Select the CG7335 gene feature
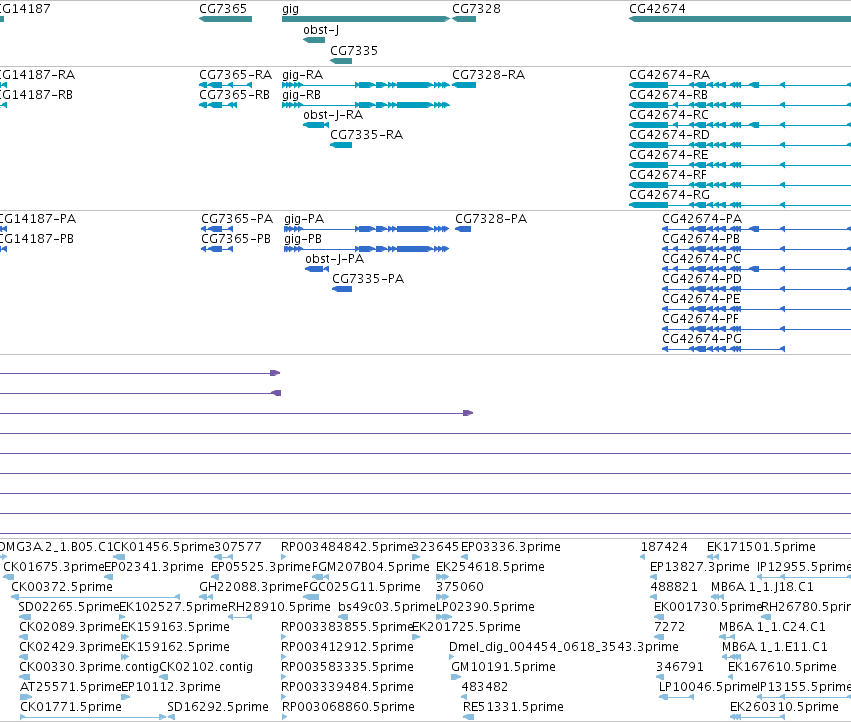Screen dimensions: 851x722 tap(341, 60)
